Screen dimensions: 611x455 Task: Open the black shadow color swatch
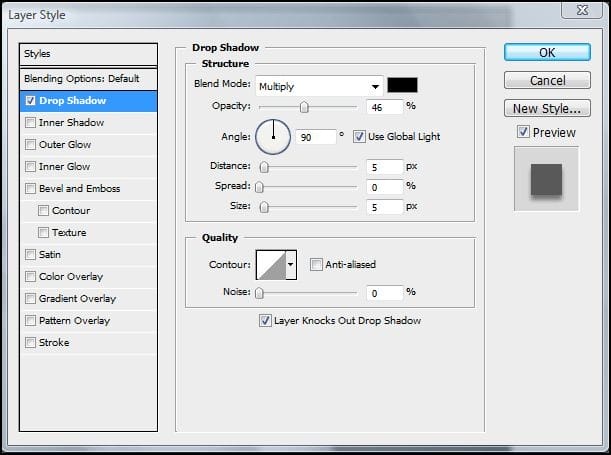[x=402, y=85]
